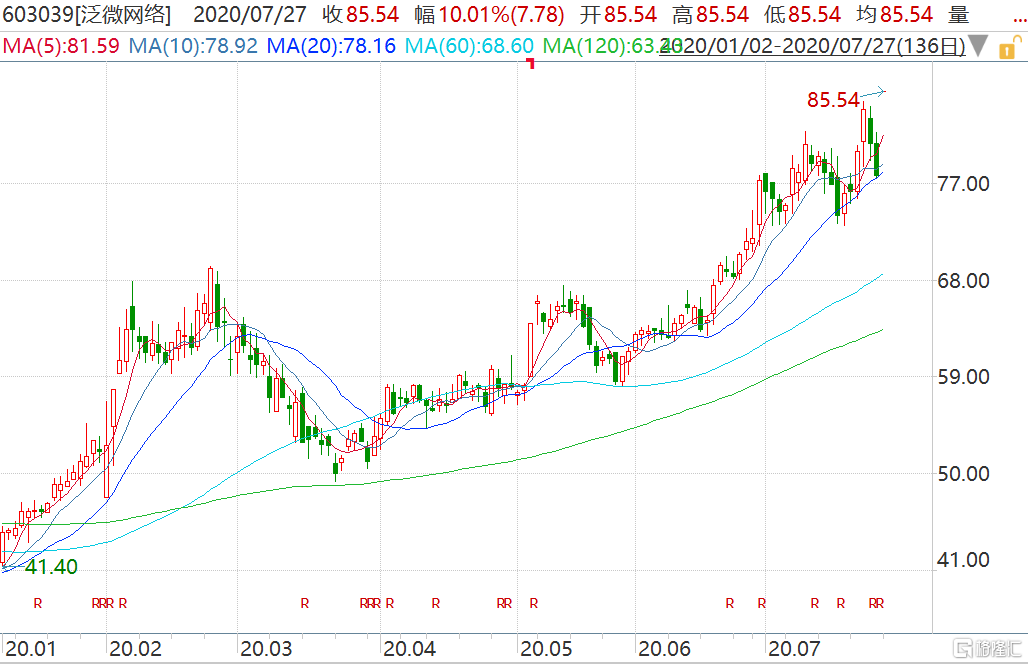Open the date range dropdown triangle
Viewport: 1028px width, 665px height.
979,46
